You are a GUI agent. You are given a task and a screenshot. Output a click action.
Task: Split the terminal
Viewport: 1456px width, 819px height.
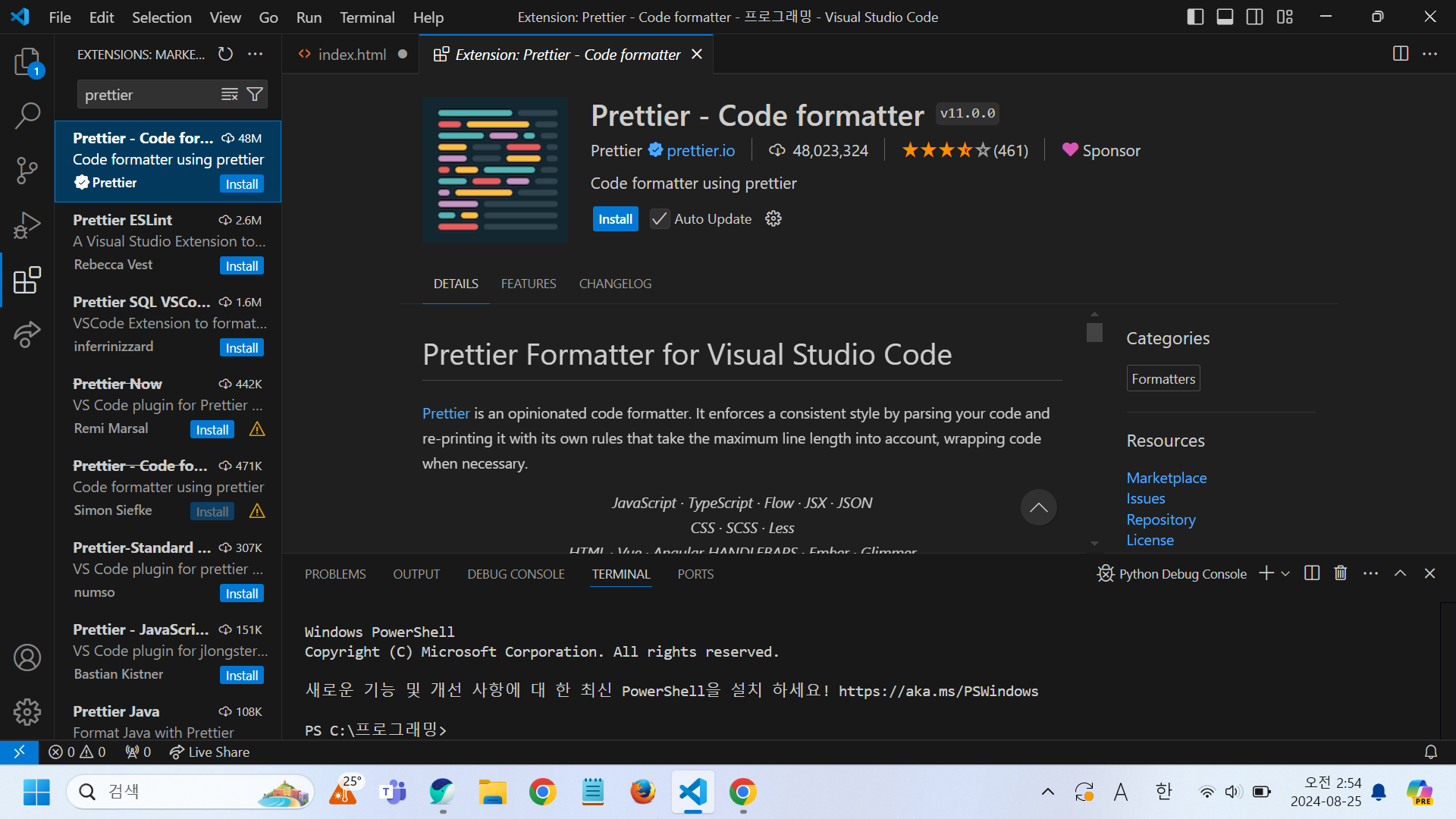pyautogui.click(x=1312, y=573)
